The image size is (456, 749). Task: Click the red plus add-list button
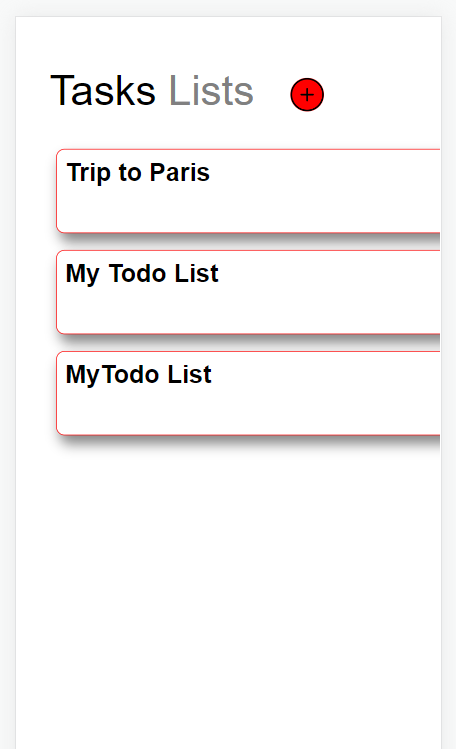[x=307, y=95]
